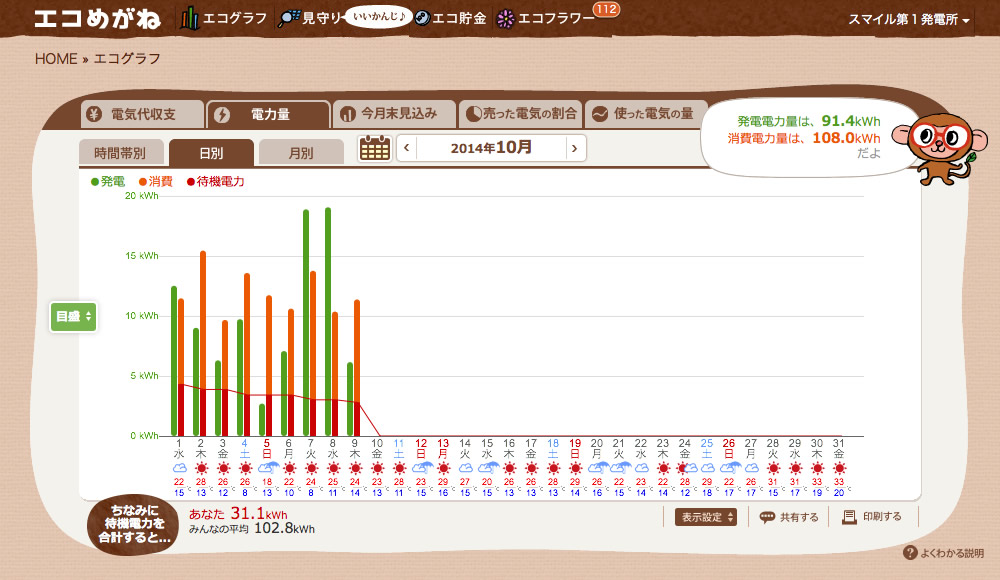The height and width of the screenshot is (580, 1000).
Task: Go to next month arrow
Action: (x=575, y=148)
